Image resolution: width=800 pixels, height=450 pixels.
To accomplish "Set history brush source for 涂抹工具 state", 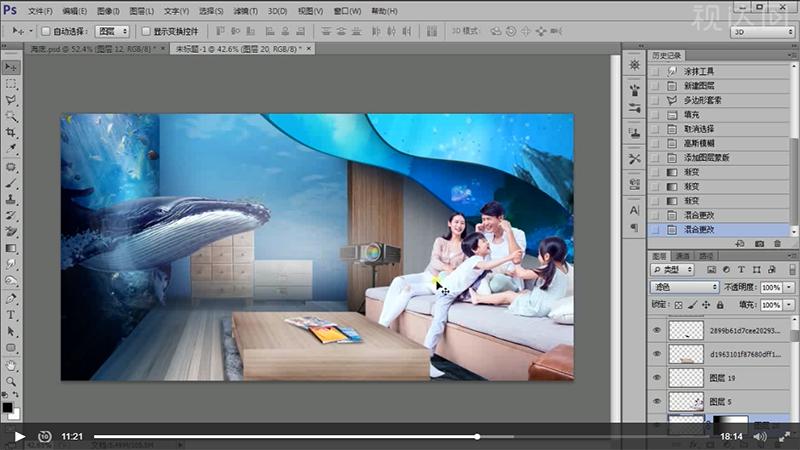I will 655,71.
